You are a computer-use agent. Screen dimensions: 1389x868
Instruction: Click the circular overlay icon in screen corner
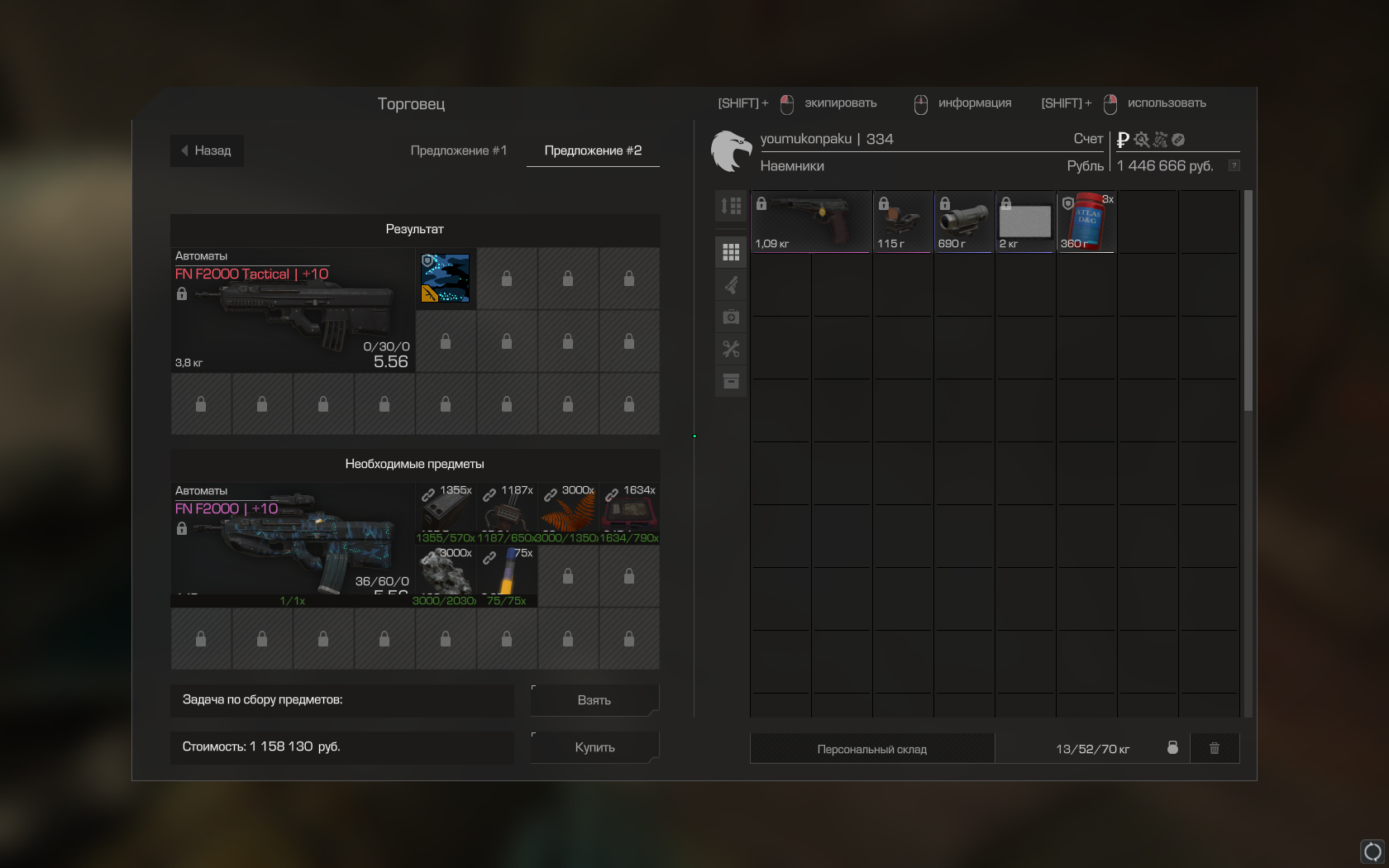[x=1372, y=851]
